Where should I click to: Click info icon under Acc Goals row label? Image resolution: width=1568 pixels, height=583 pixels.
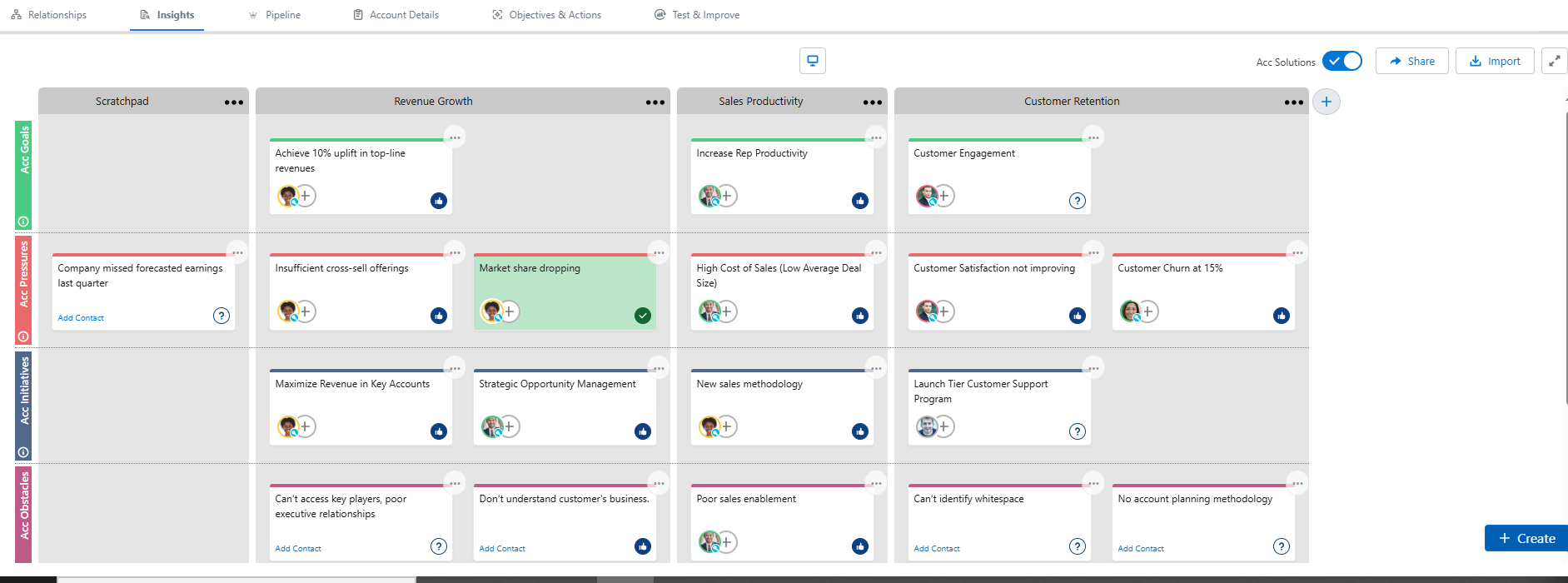point(23,222)
